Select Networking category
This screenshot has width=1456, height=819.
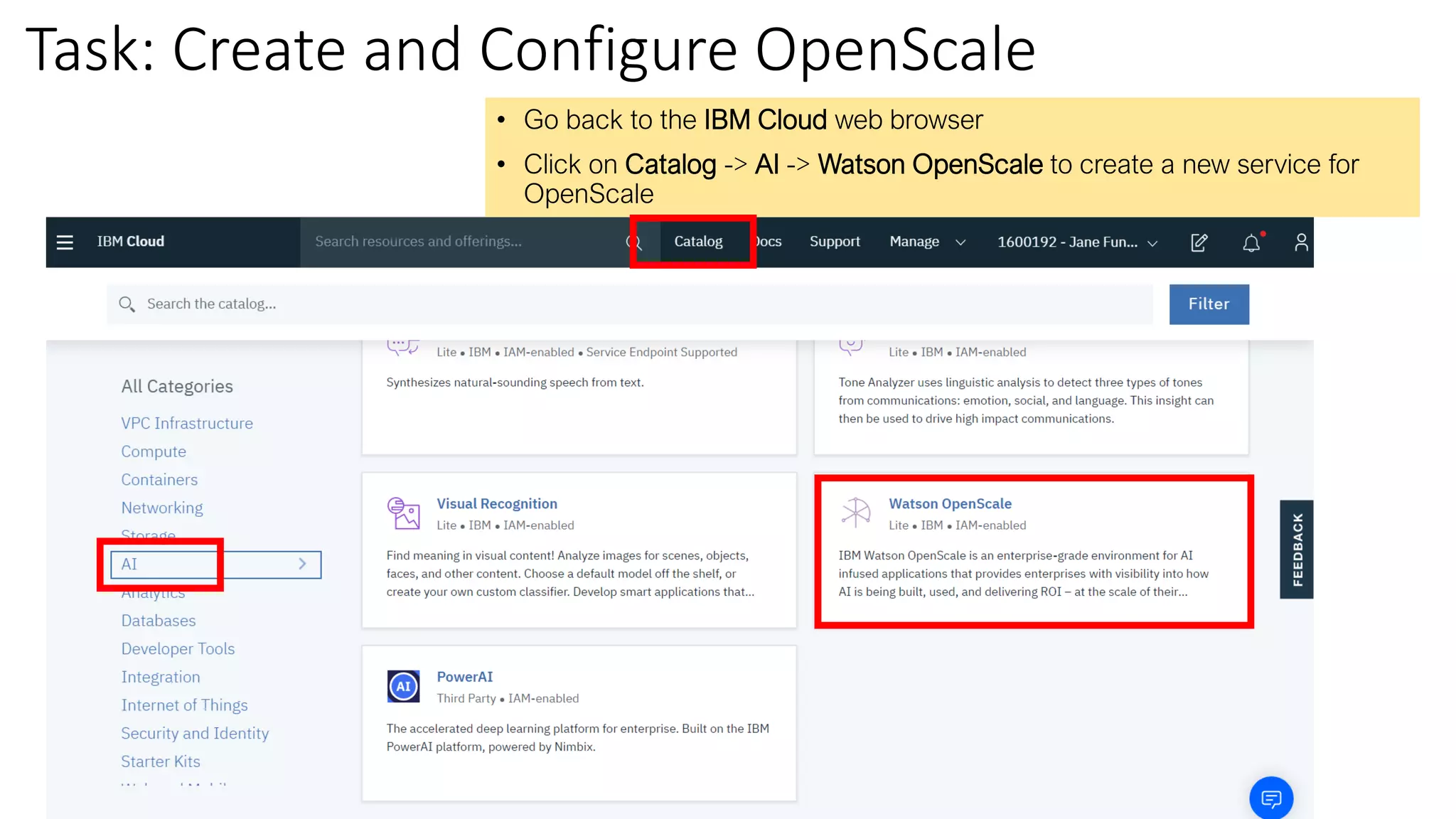click(x=162, y=508)
